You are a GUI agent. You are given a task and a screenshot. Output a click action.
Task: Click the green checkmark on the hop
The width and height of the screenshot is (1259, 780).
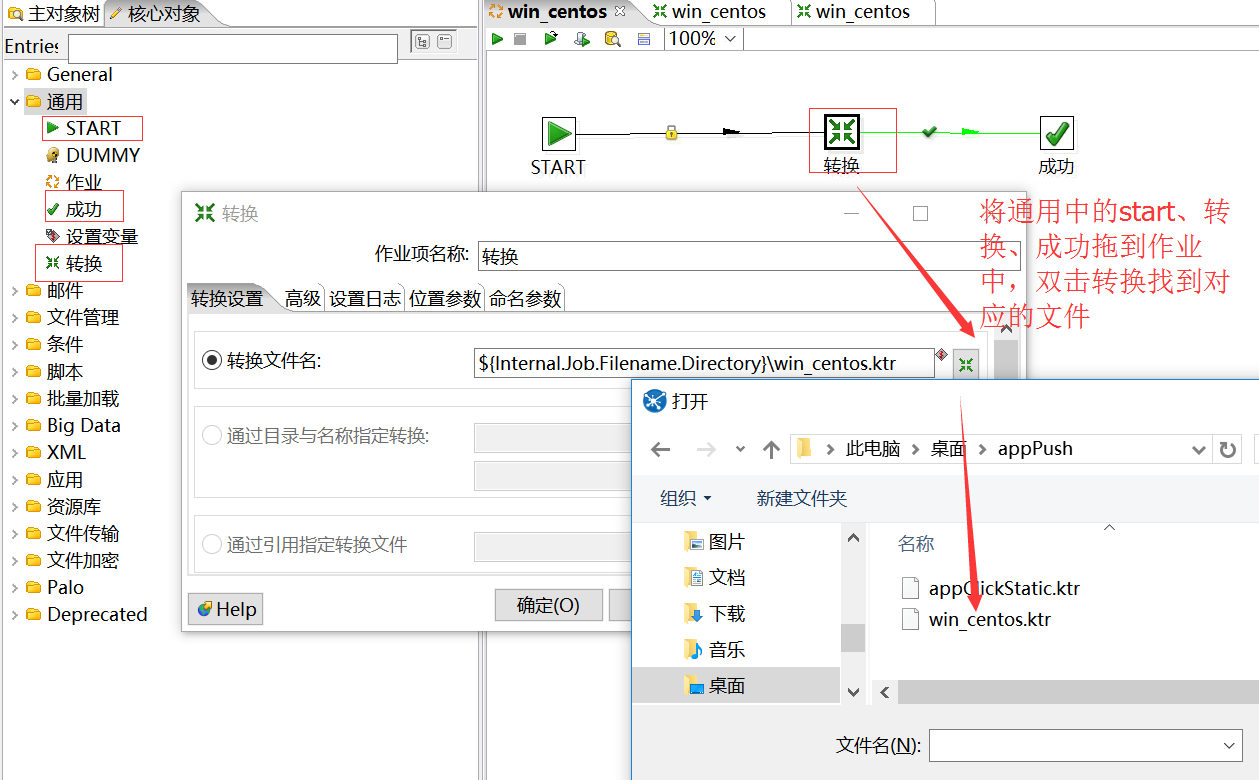pyautogui.click(x=929, y=131)
